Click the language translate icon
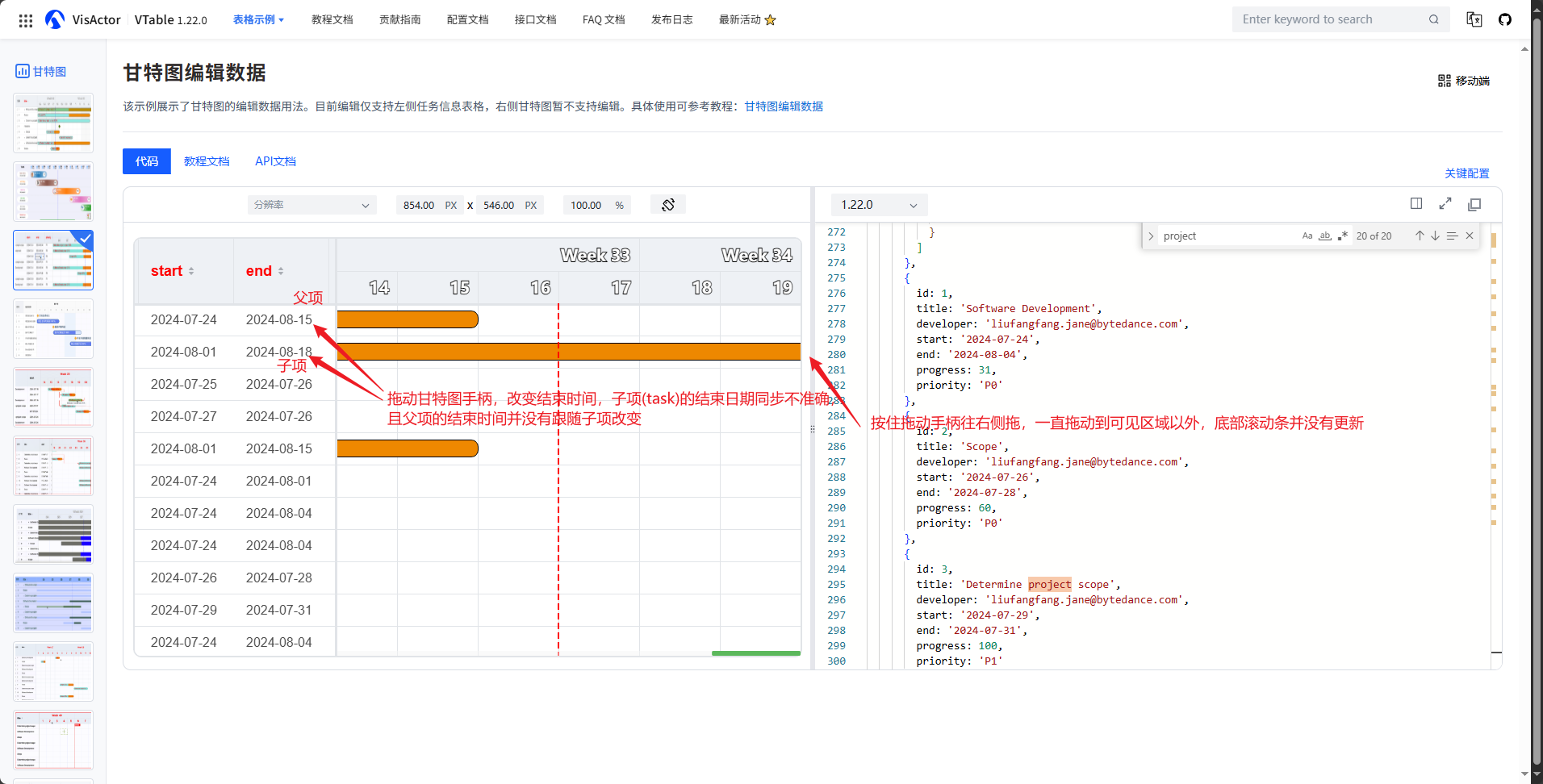Image resolution: width=1543 pixels, height=784 pixels. pos(1474,19)
